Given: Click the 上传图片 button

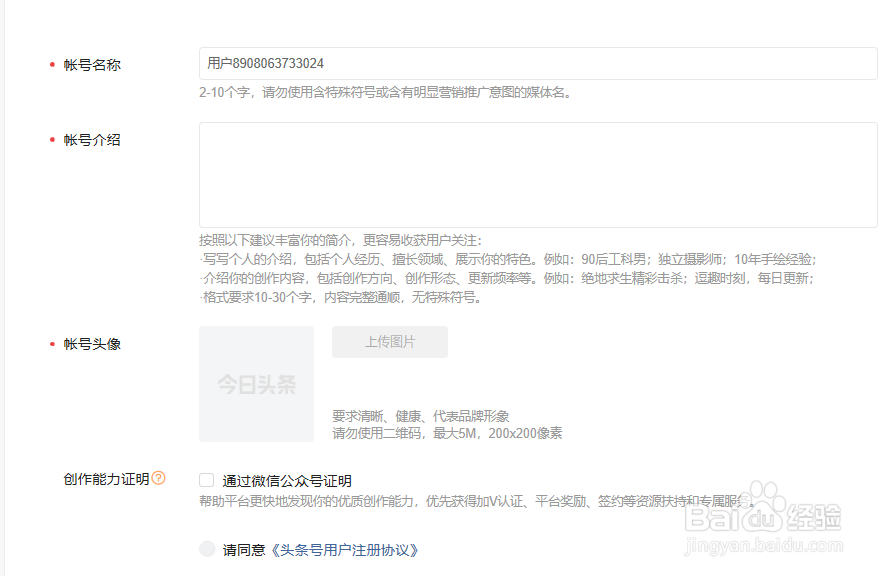Looking at the screenshot, I should (x=390, y=342).
